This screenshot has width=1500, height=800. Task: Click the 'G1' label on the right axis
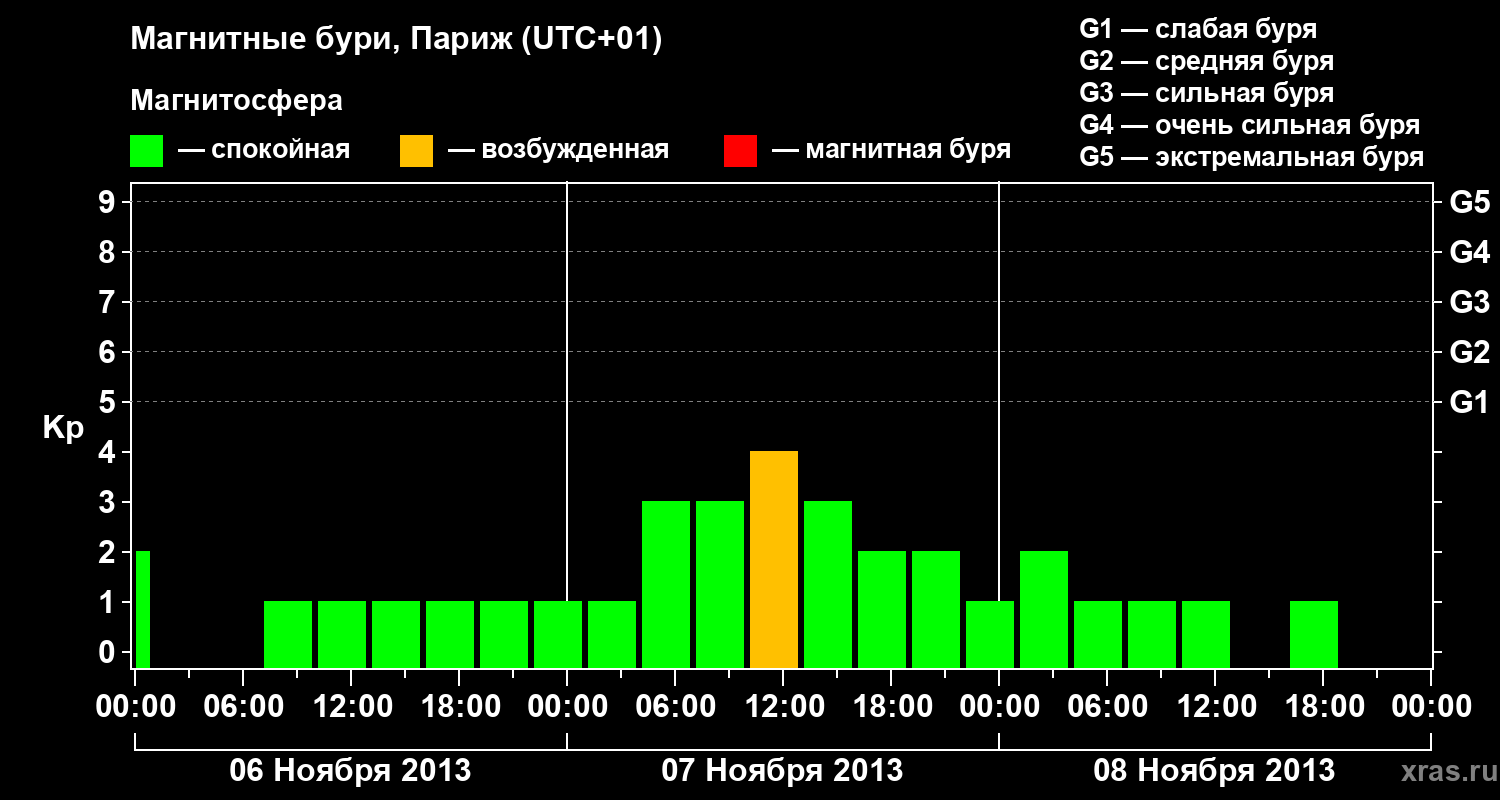coord(1469,402)
